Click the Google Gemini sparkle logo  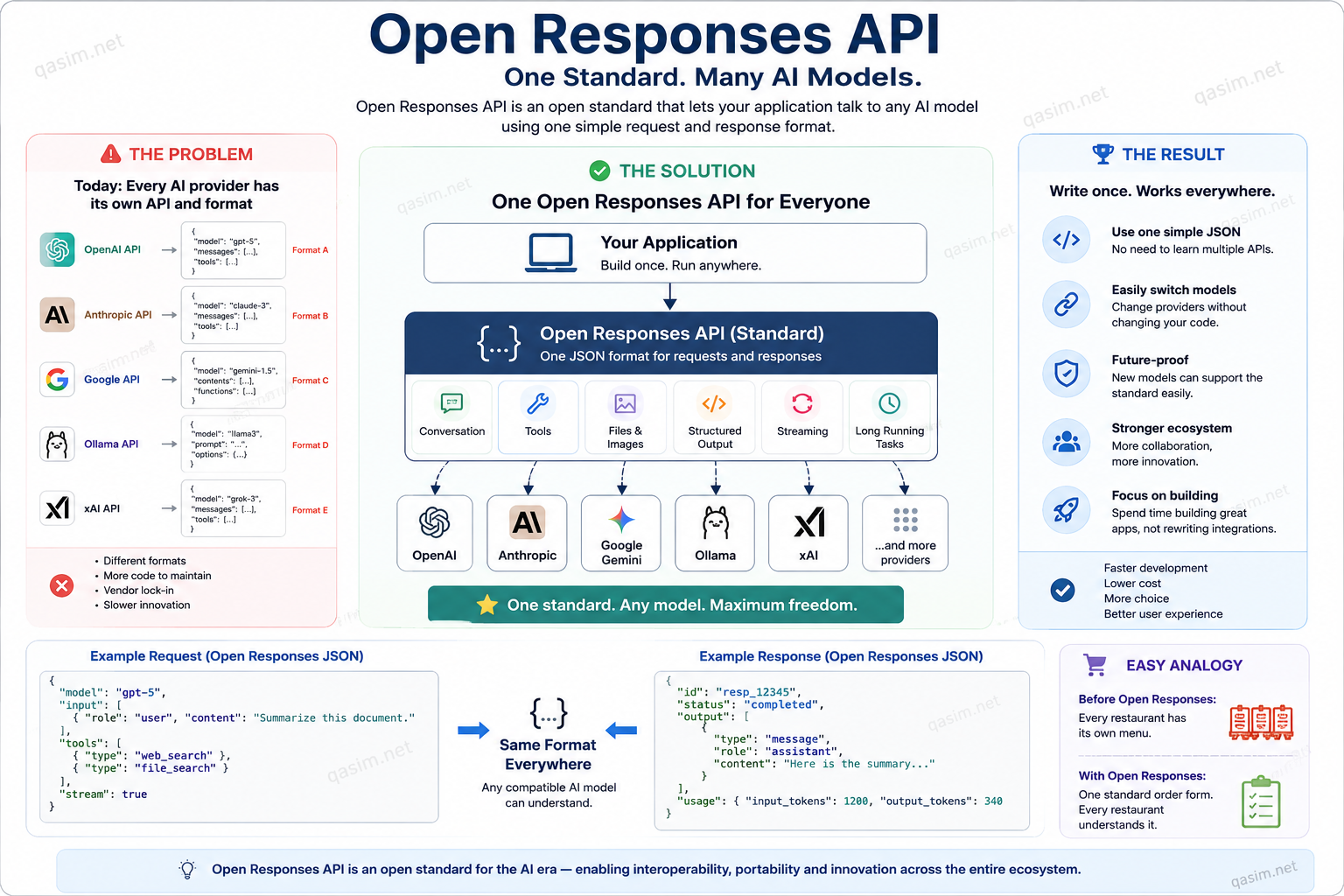click(x=622, y=520)
